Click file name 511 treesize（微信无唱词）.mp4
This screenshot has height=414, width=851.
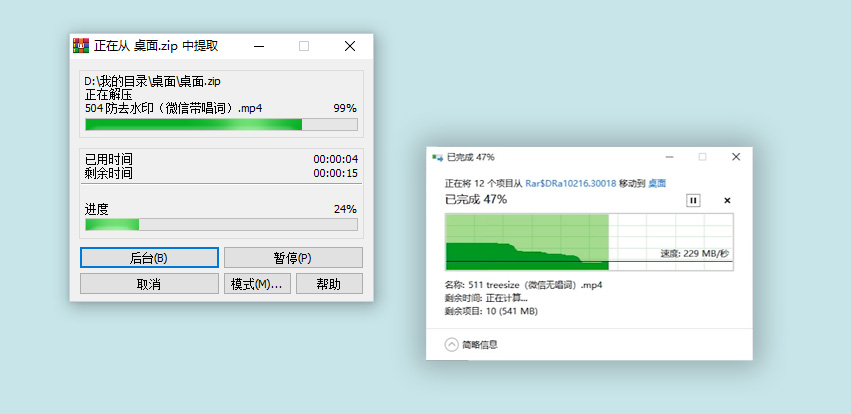point(536,285)
